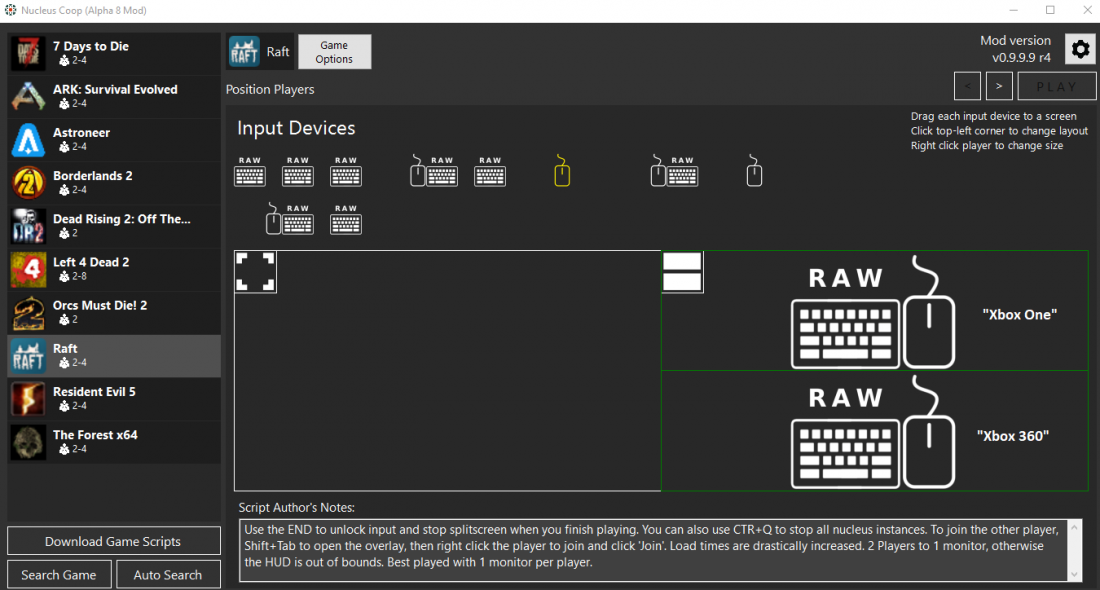Select the yellow highlighted mouse device
The image size is (1100, 590).
coord(562,172)
